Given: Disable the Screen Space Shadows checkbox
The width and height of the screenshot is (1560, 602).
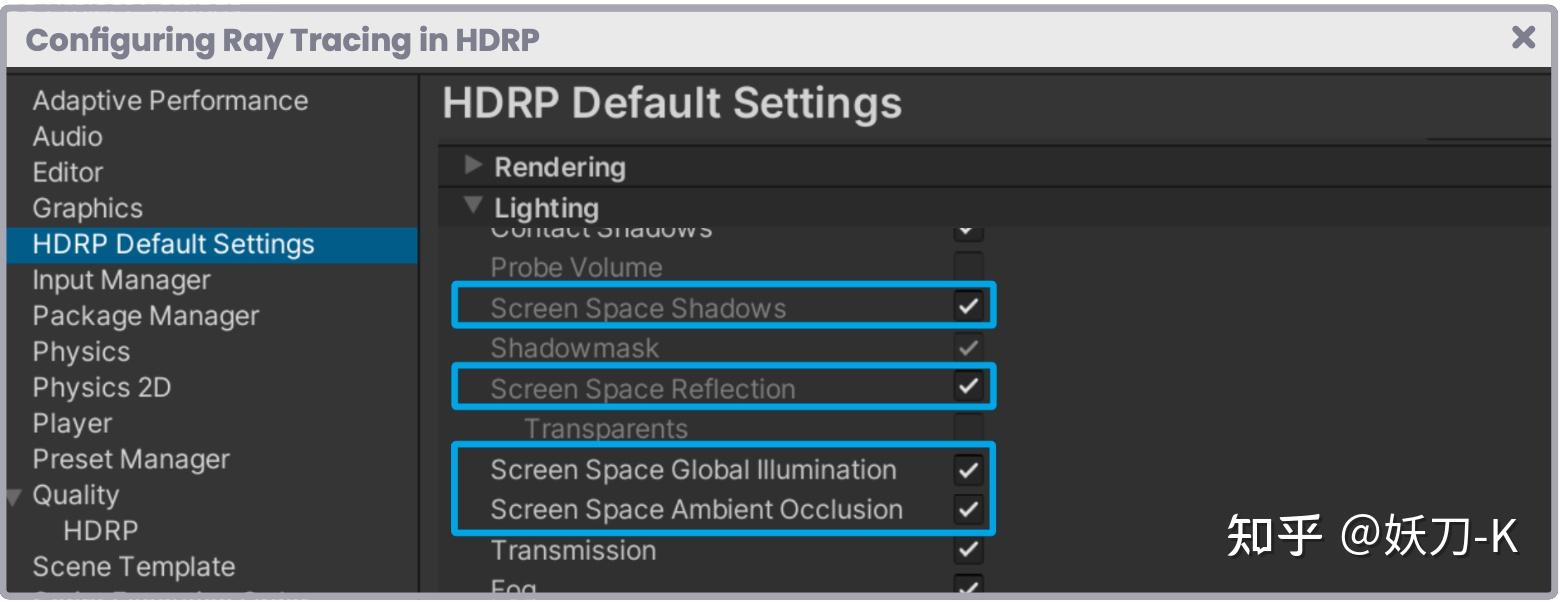Looking at the screenshot, I should (967, 308).
